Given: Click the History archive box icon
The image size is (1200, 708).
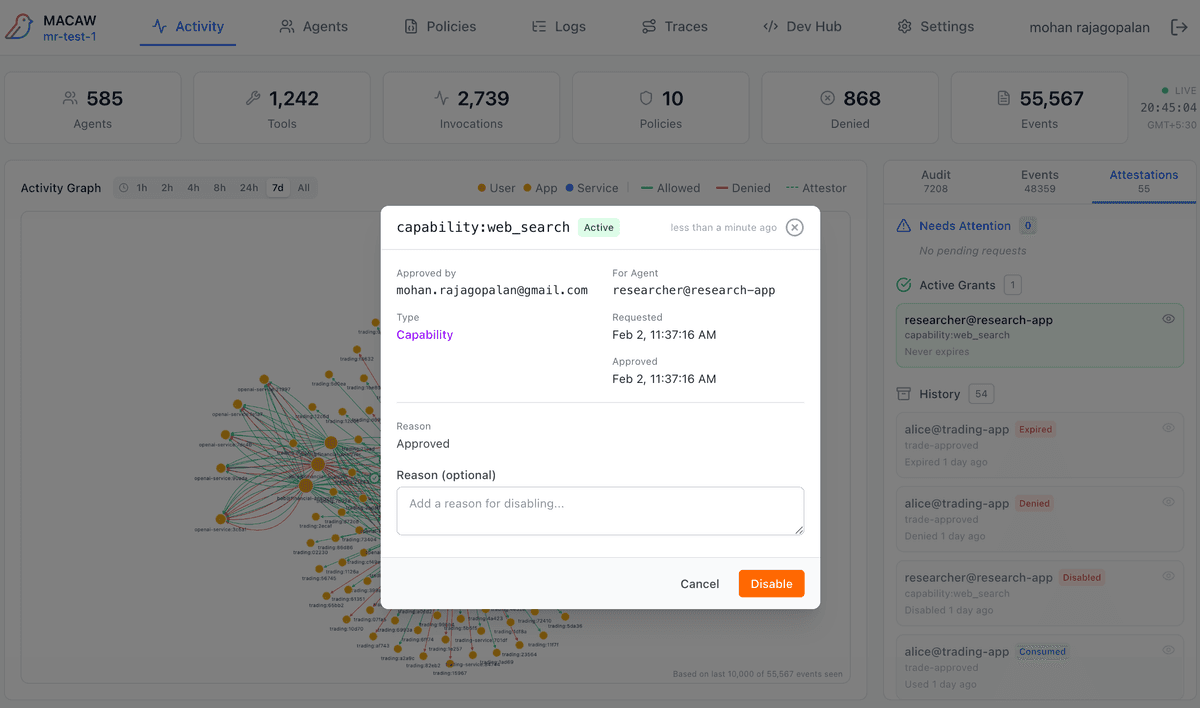Looking at the screenshot, I should pos(903,394).
